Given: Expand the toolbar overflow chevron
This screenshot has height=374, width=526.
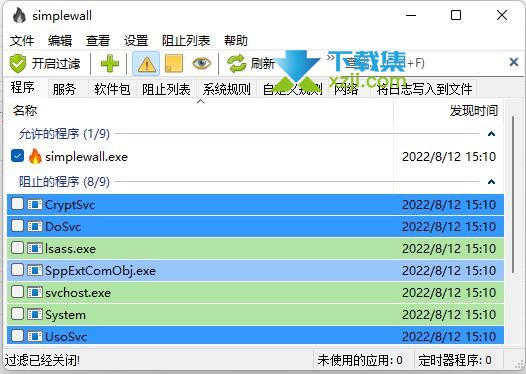Looking at the screenshot, I should click(x=331, y=58).
